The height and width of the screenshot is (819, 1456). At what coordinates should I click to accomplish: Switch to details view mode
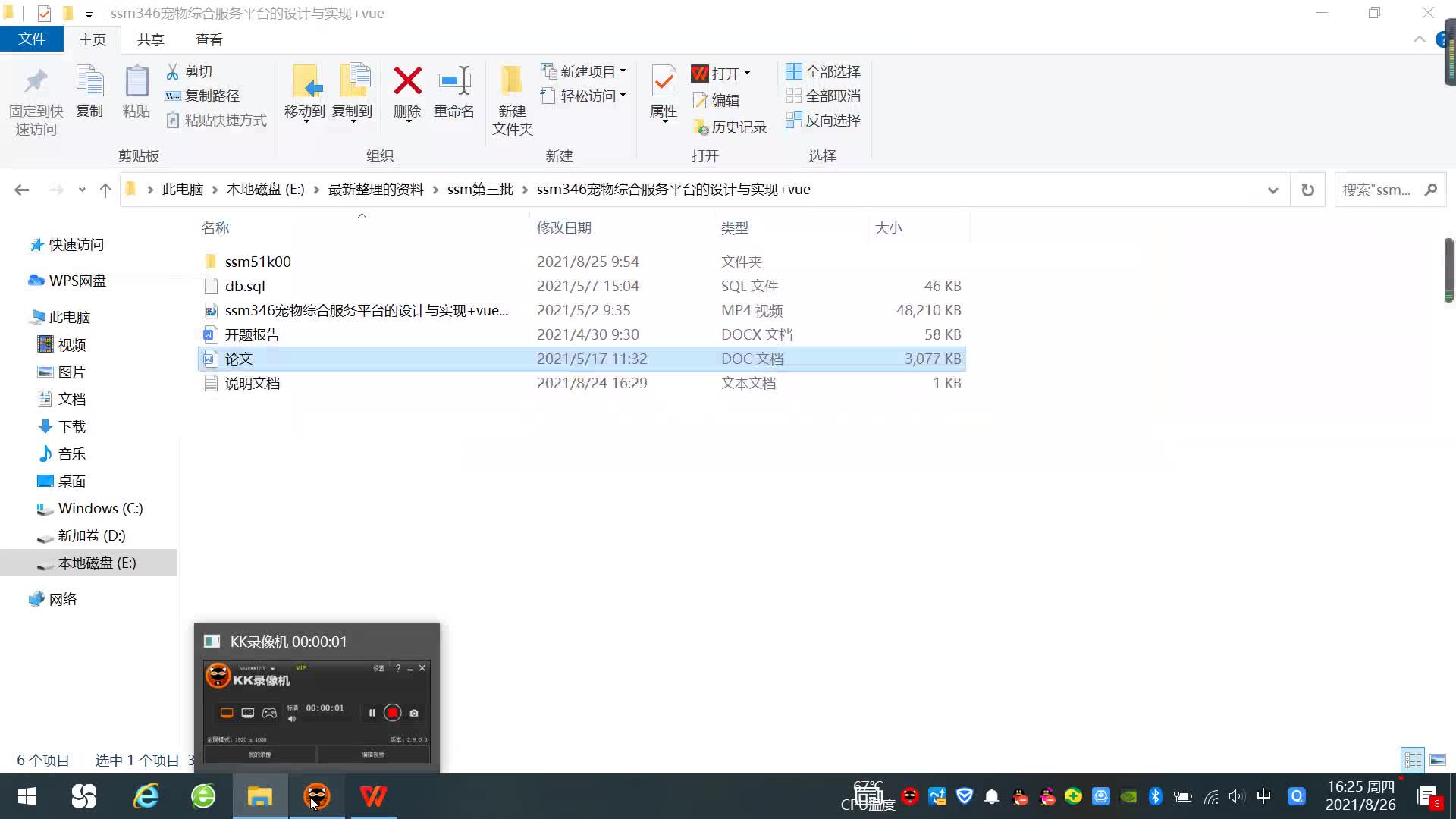point(1413,760)
